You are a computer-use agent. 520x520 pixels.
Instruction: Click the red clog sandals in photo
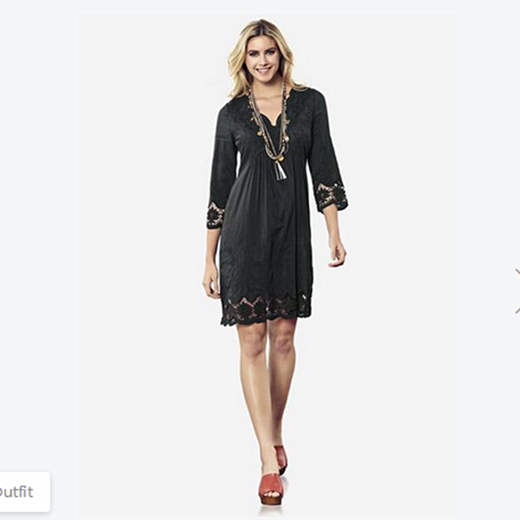click(272, 475)
